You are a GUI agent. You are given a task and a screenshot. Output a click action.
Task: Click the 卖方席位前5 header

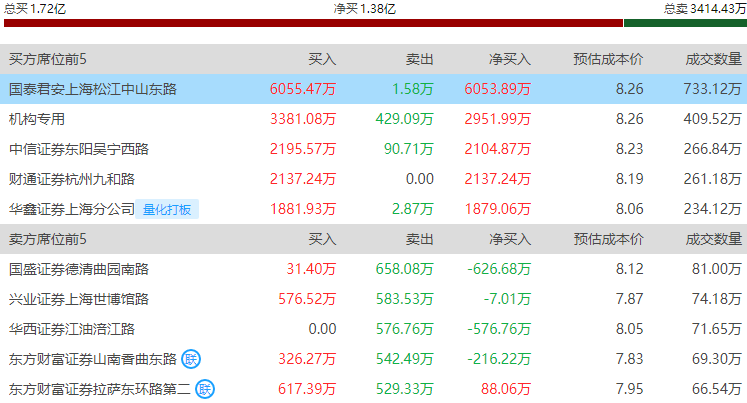click(x=48, y=239)
